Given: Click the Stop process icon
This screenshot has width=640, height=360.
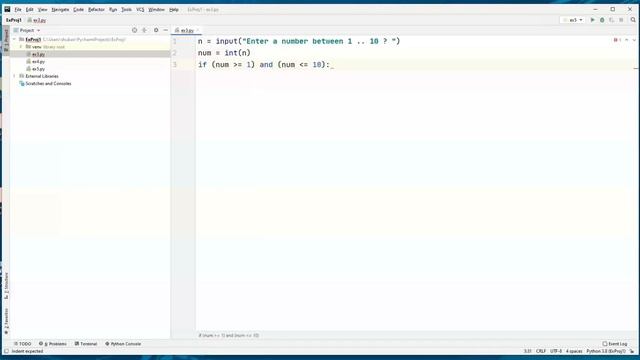Looking at the screenshot, I should point(621,20).
